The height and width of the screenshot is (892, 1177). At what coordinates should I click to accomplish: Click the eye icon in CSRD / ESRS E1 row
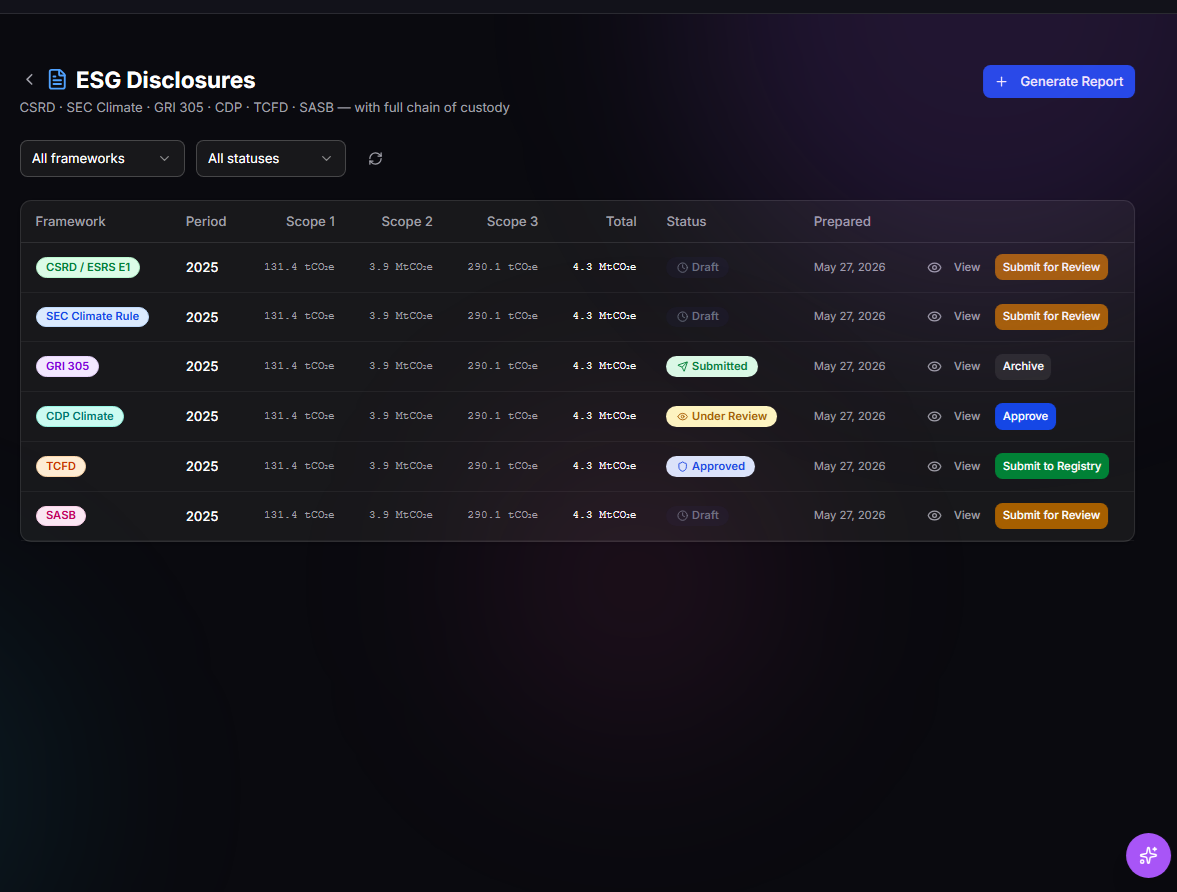click(x=934, y=267)
